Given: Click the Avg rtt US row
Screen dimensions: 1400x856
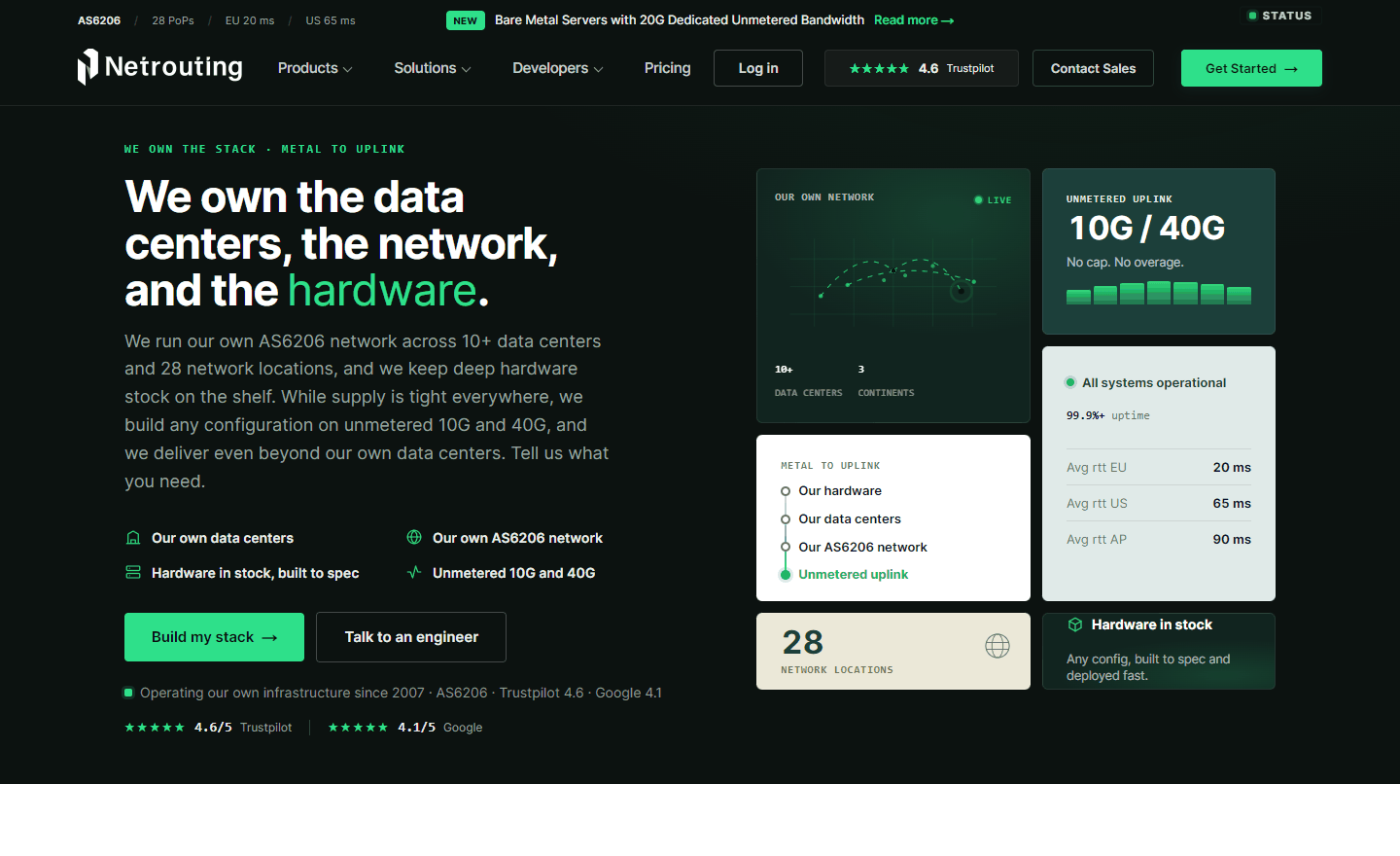Looking at the screenshot, I should coord(1159,504).
